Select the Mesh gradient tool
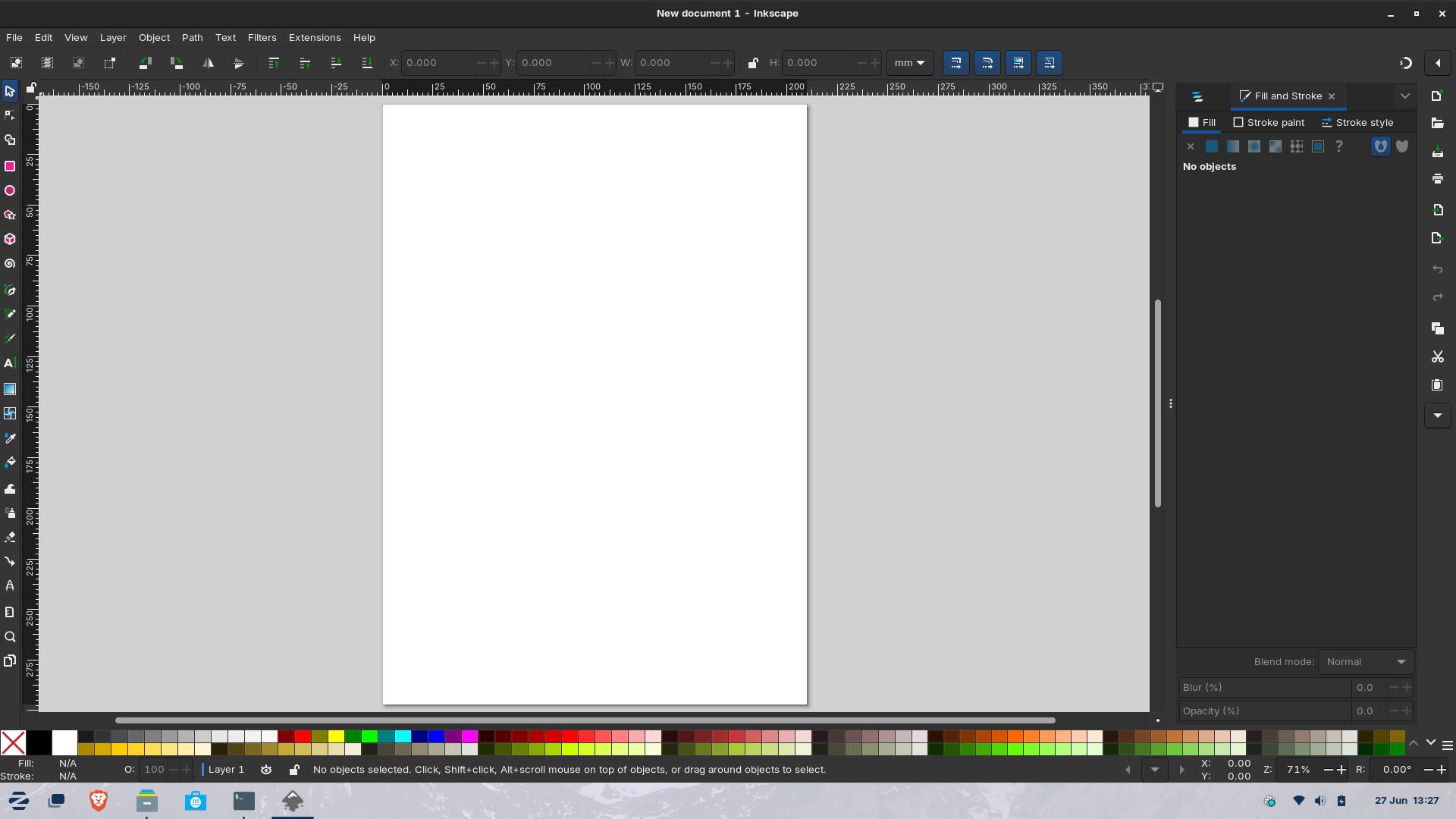 (10, 413)
